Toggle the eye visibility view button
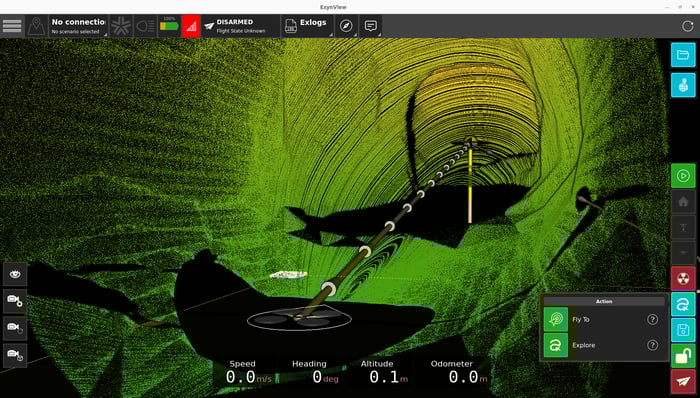700x398 pixels. click(15, 274)
